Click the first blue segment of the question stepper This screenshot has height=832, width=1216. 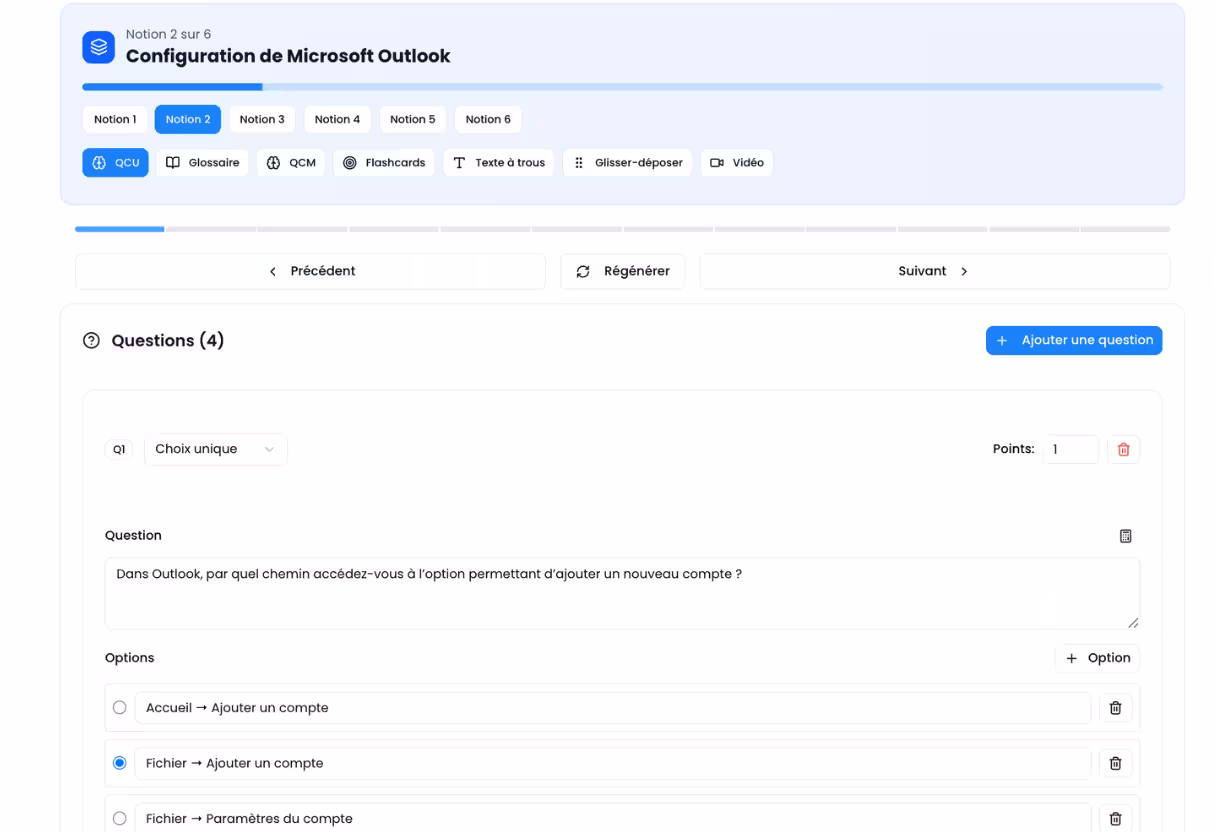(x=120, y=230)
